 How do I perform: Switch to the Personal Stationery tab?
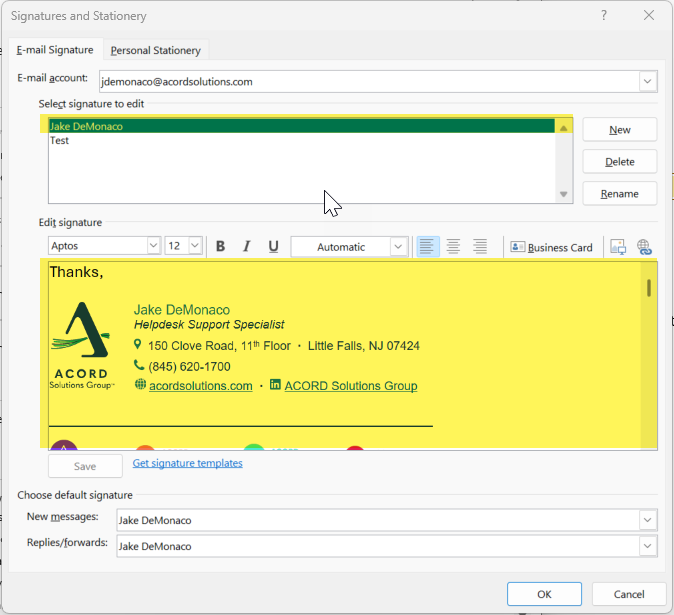pos(155,50)
